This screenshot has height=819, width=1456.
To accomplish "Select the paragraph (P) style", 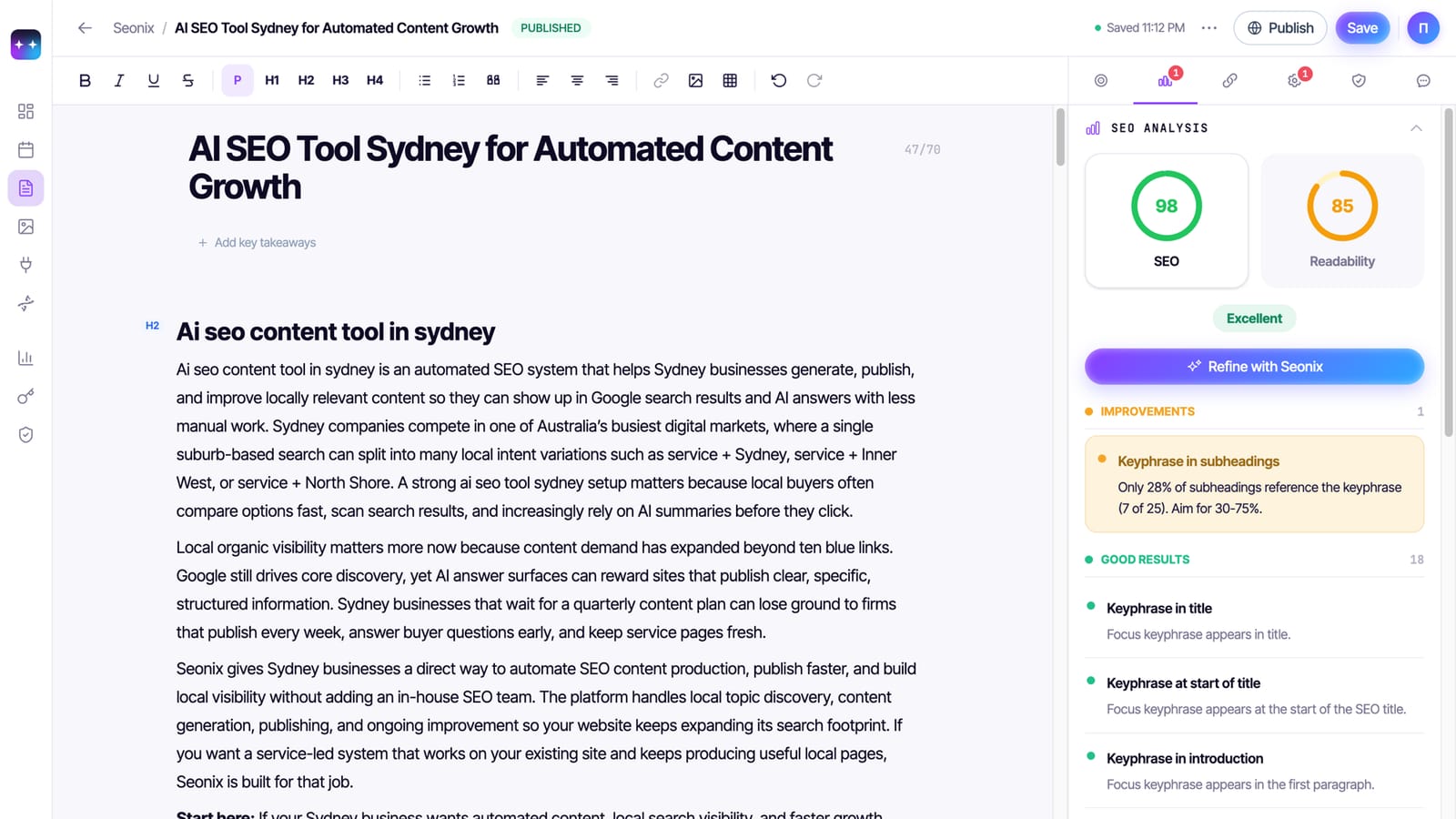I will (238, 80).
